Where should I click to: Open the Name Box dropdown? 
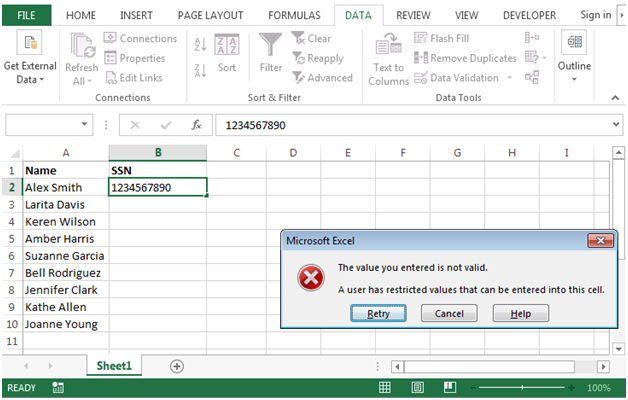84,124
